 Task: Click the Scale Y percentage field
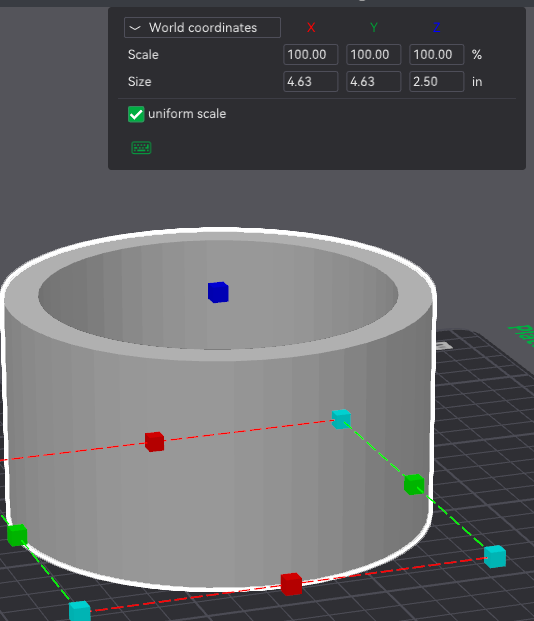point(374,54)
